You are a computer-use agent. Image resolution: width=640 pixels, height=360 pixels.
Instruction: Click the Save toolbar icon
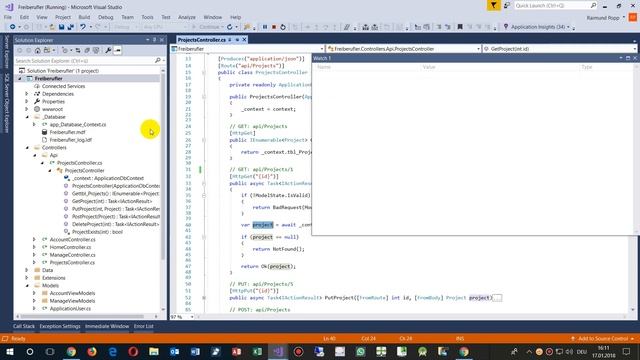61,27
